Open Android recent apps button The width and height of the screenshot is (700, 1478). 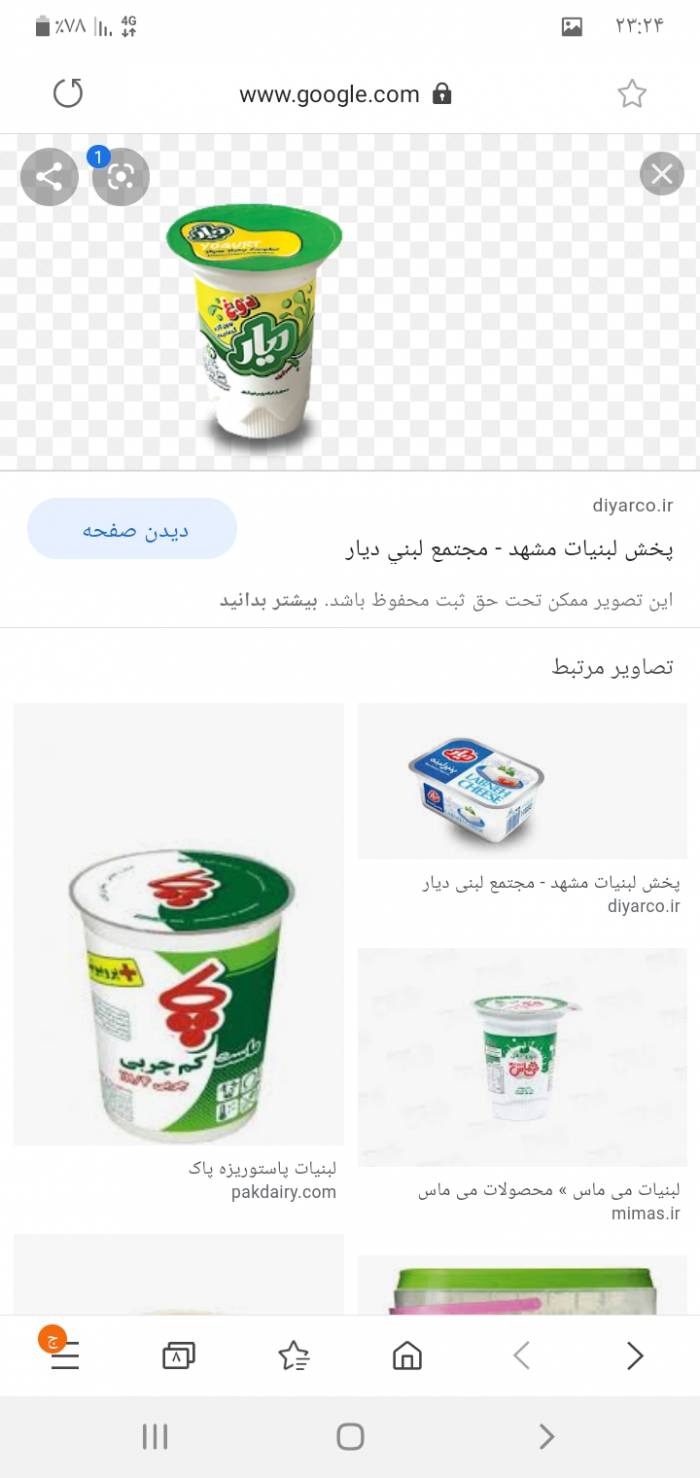[x=155, y=1437]
